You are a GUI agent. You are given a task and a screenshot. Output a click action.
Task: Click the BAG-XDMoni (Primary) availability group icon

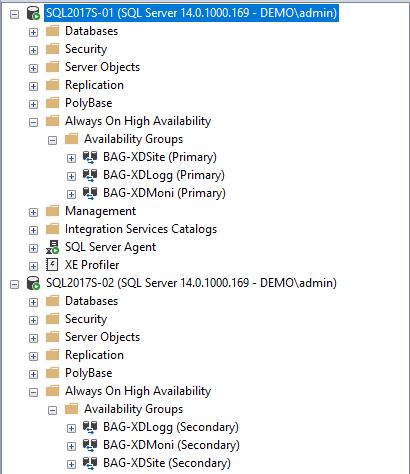(x=90, y=193)
